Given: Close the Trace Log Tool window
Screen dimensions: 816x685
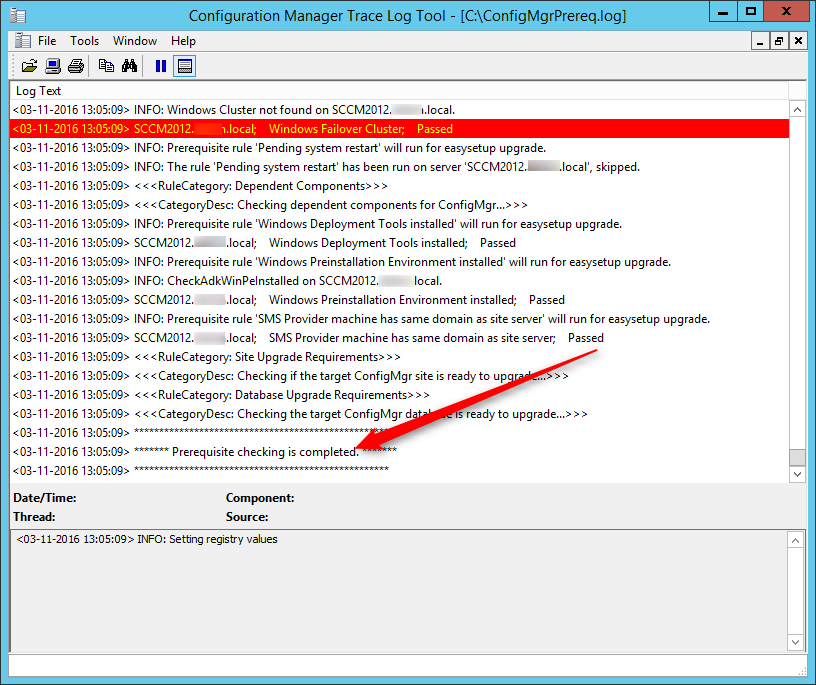Looking at the screenshot, I should click(786, 12).
